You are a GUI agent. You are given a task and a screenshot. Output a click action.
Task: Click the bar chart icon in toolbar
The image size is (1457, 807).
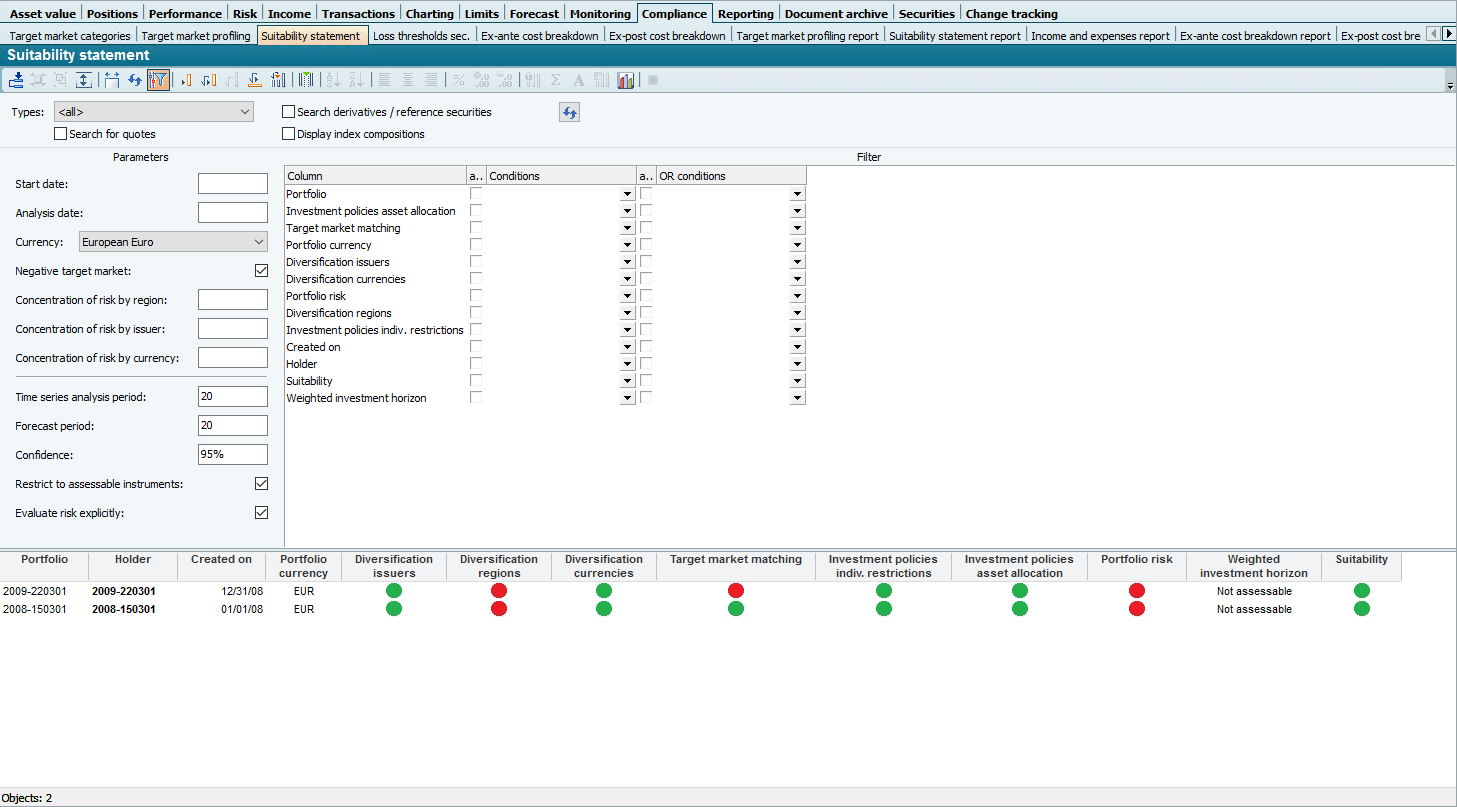pos(626,80)
